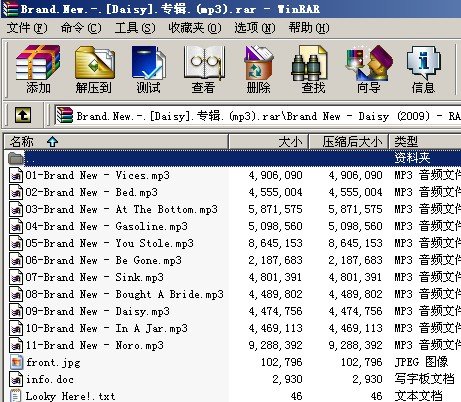Select file name '01-Brand New - Vices.mp3'
461x402 pixels.
[x=98, y=175]
